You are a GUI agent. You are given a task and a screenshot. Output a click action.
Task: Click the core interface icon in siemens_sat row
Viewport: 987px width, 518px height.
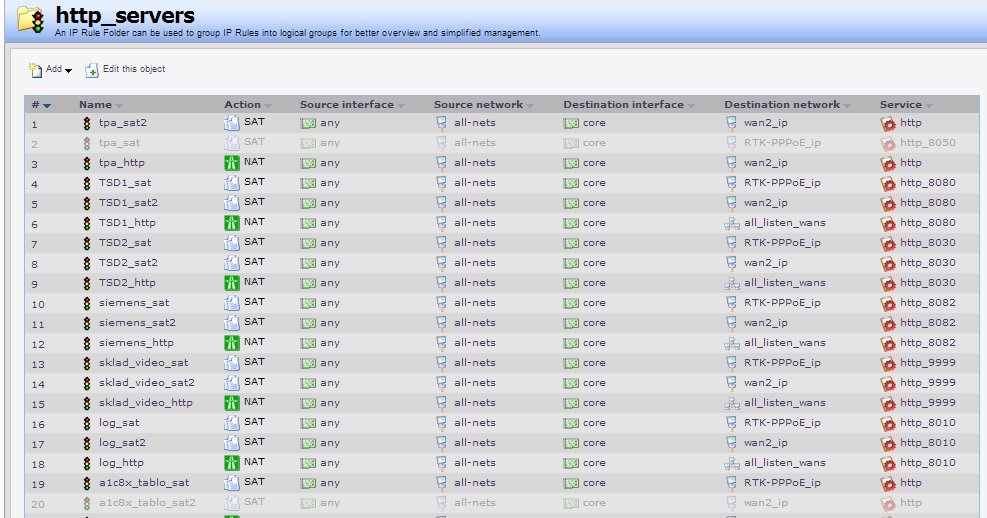(x=571, y=303)
